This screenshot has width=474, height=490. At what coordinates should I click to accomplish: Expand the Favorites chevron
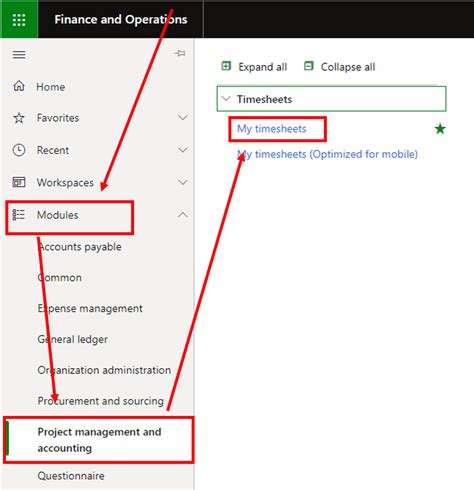point(183,117)
